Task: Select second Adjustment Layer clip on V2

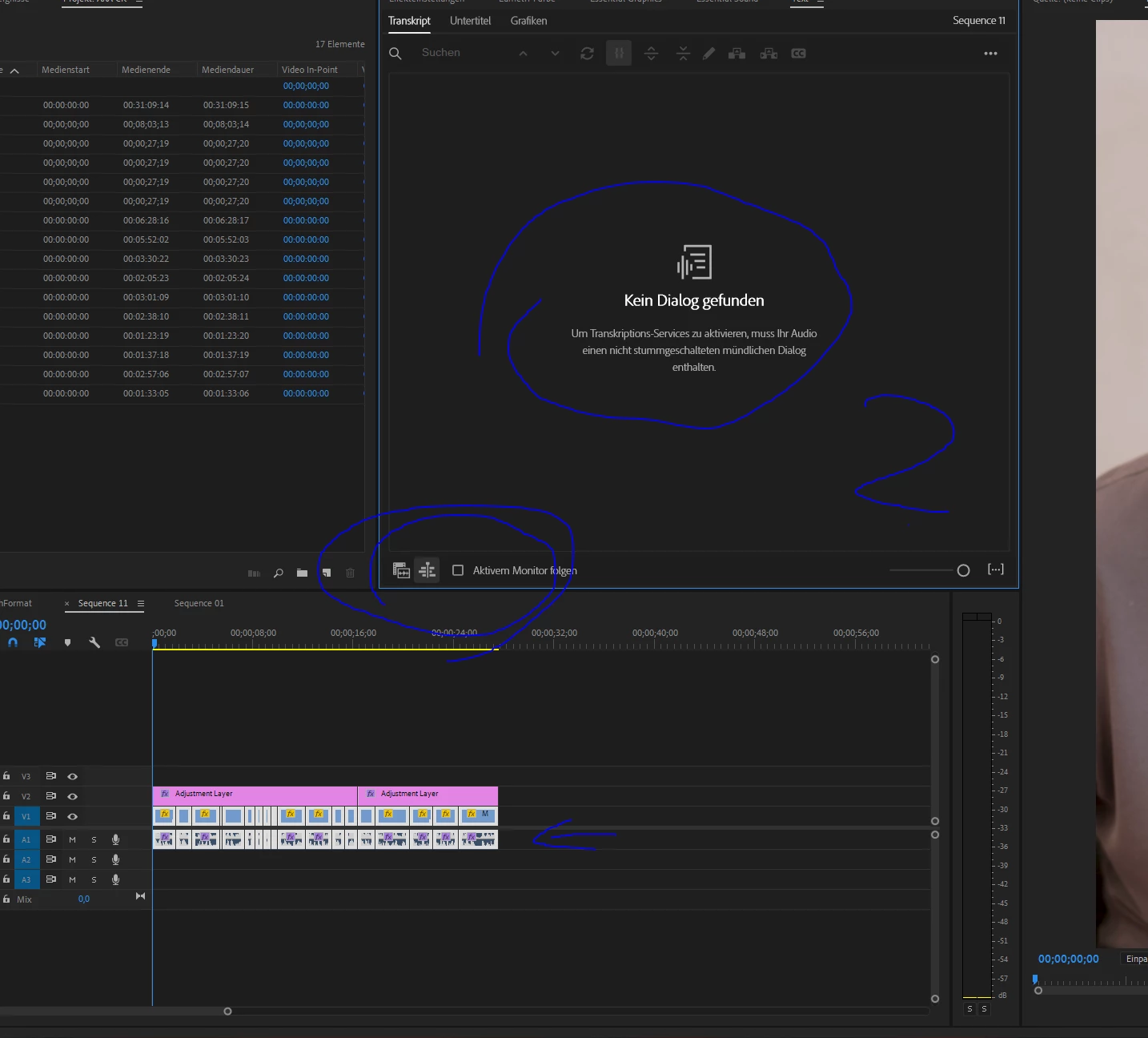Action: (x=427, y=795)
